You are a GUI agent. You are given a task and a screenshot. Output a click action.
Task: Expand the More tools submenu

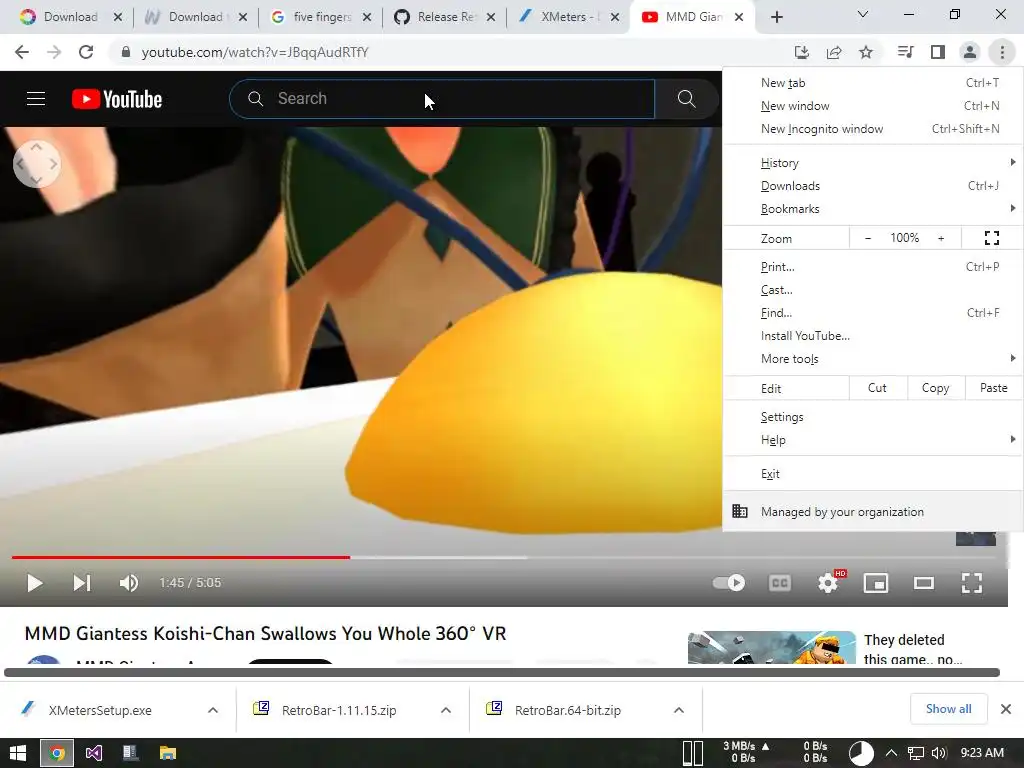[x=873, y=359]
